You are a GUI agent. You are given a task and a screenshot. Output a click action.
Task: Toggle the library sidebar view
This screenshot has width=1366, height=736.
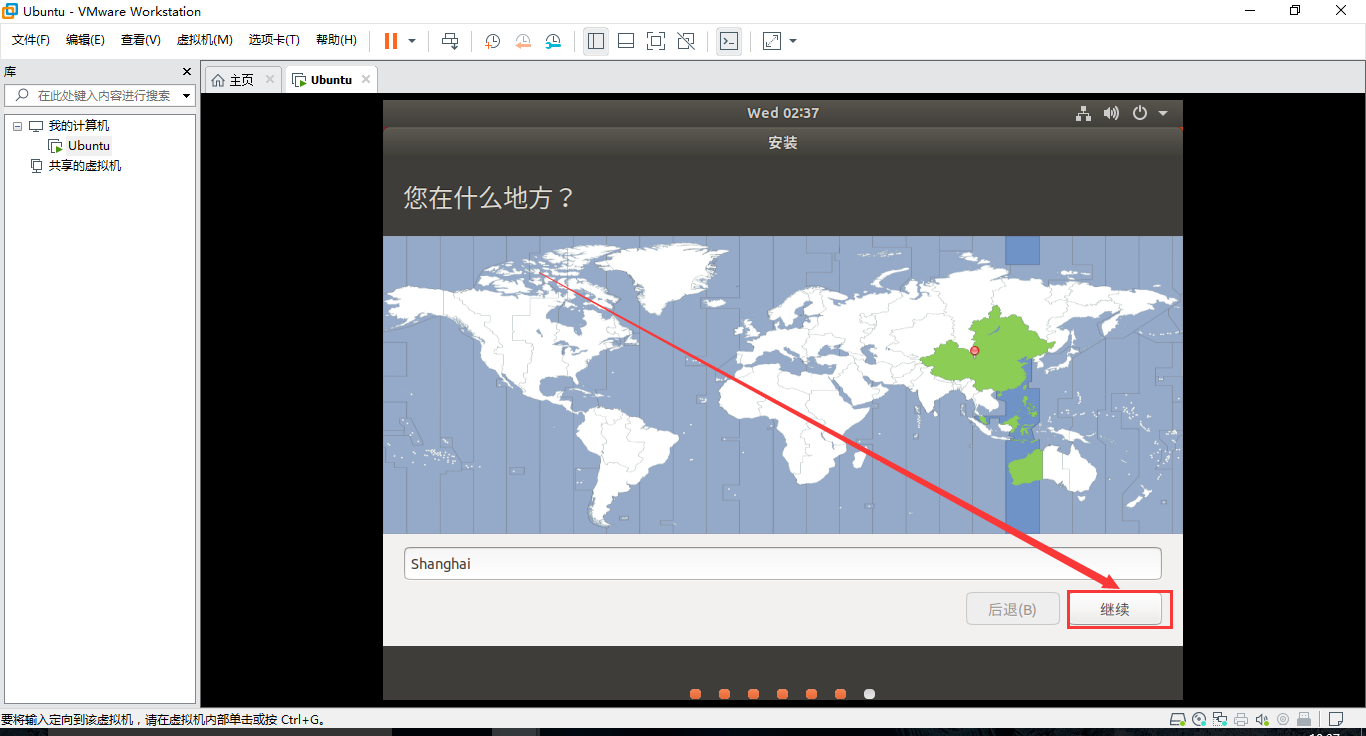click(x=596, y=41)
